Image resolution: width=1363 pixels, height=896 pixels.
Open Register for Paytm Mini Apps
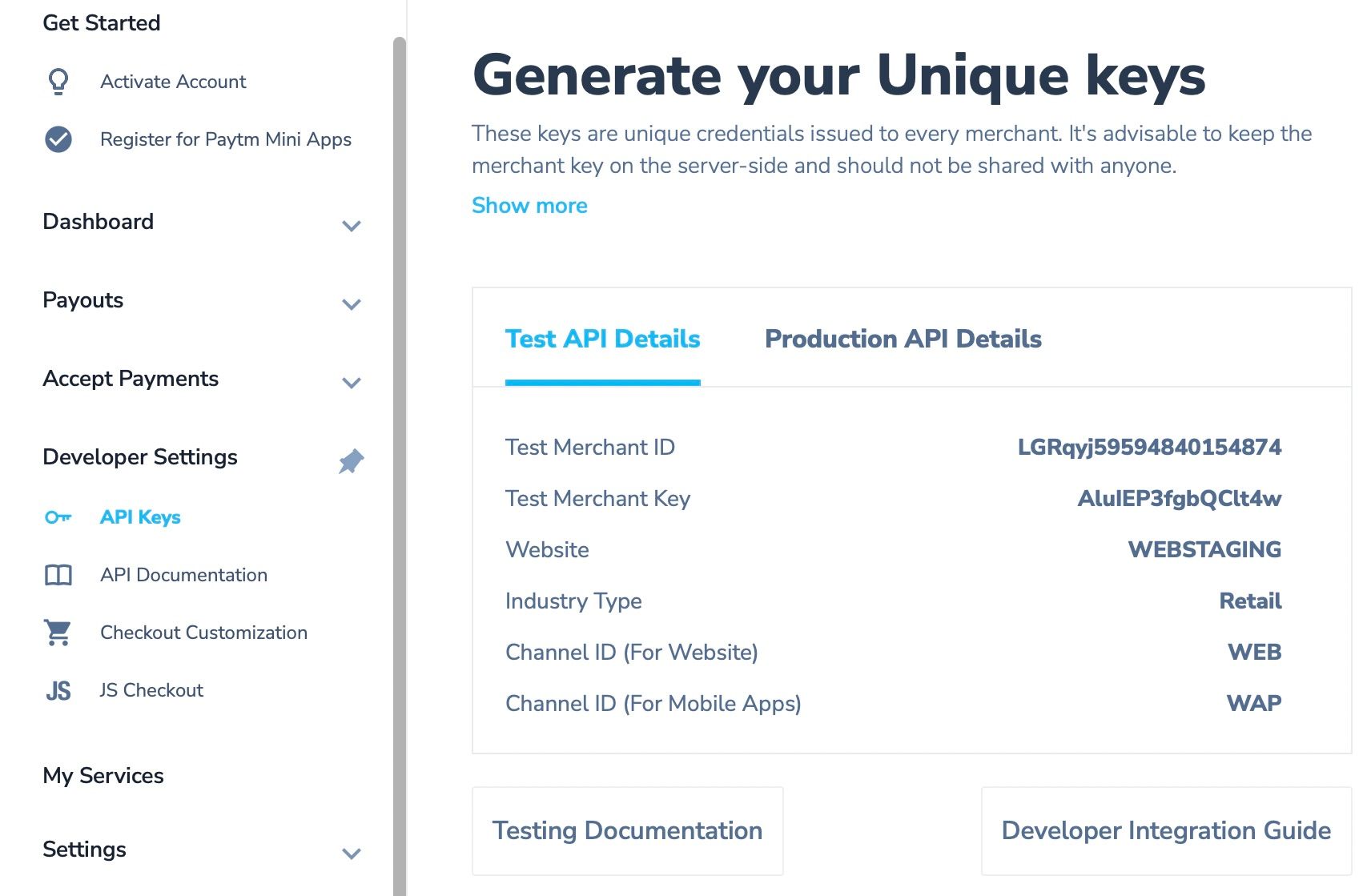click(x=226, y=139)
